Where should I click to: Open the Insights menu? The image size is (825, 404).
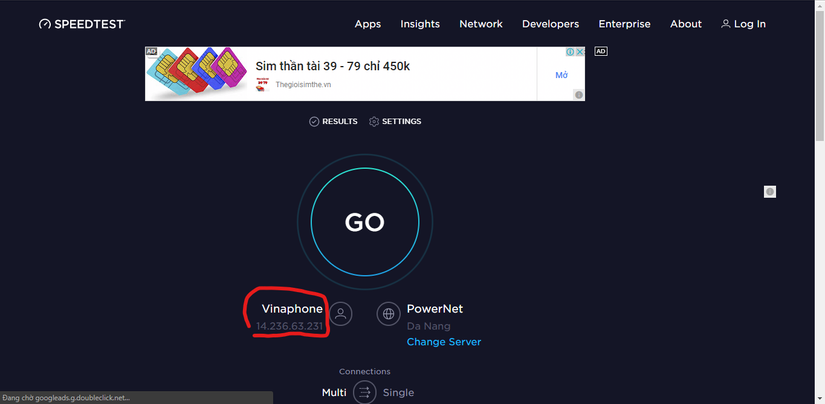[420, 24]
